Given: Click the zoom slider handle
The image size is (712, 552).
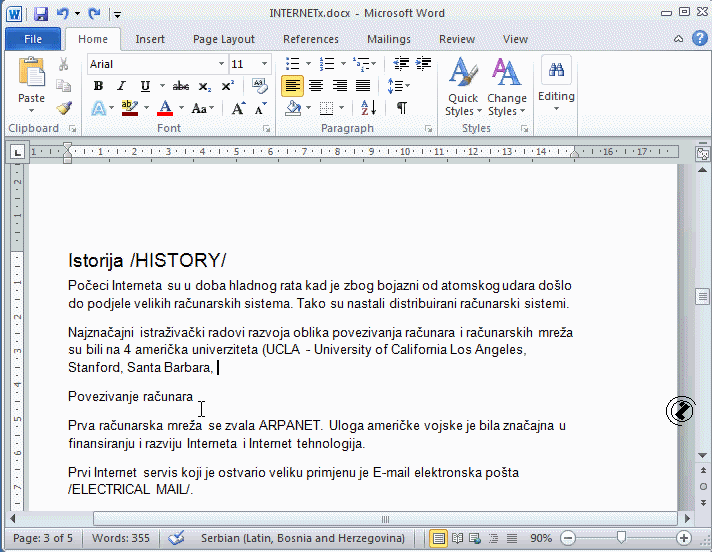Looking at the screenshot, I should (621, 538).
